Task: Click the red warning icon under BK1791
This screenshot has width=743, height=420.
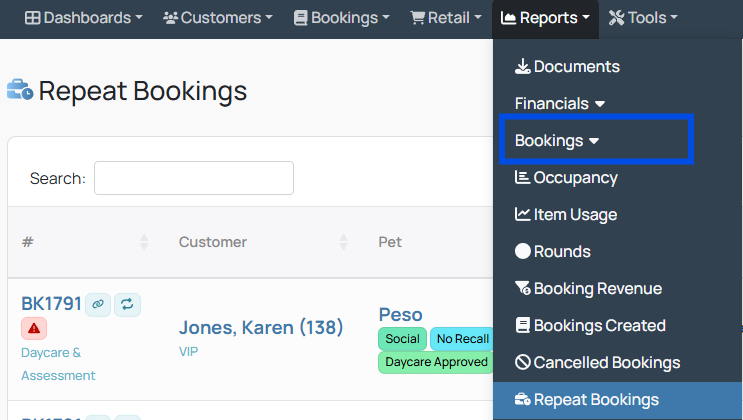Action: tap(34, 328)
